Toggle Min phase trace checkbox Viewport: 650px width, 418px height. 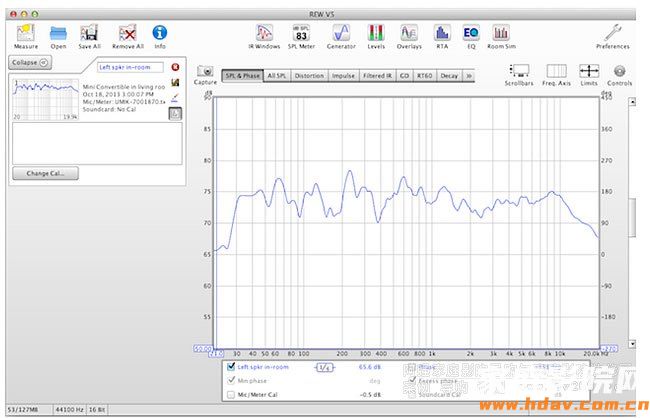[x=231, y=380]
